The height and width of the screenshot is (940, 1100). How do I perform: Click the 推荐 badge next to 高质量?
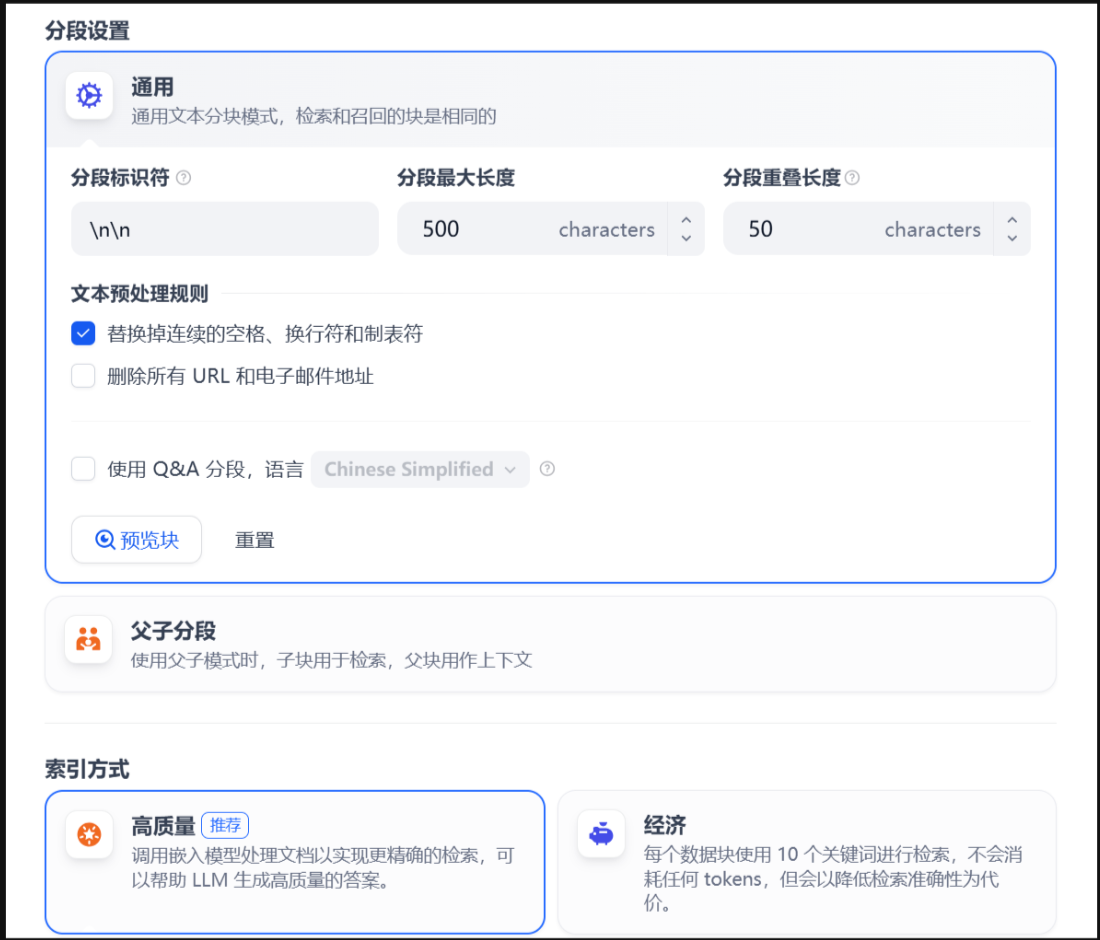[x=225, y=825]
